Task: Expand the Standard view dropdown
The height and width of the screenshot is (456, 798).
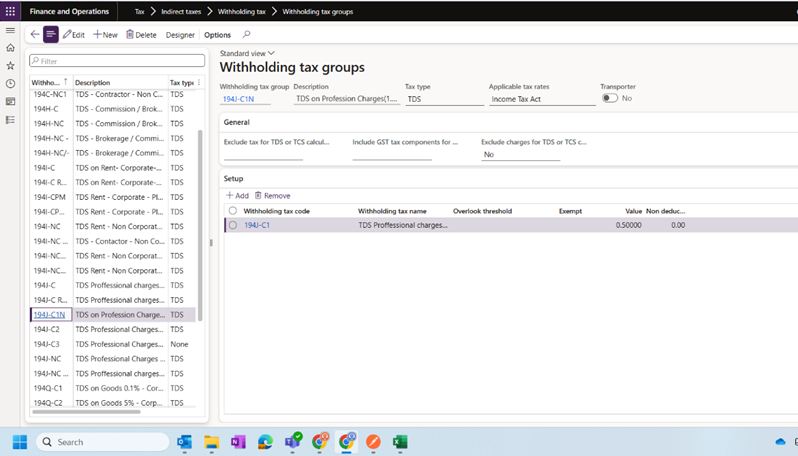Action: tap(247, 53)
